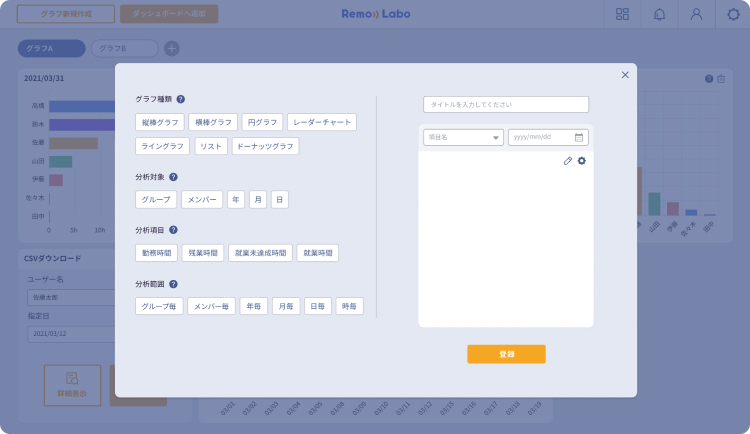Close the graph creation dialog
750x434 pixels.
click(x=625, y=75)
